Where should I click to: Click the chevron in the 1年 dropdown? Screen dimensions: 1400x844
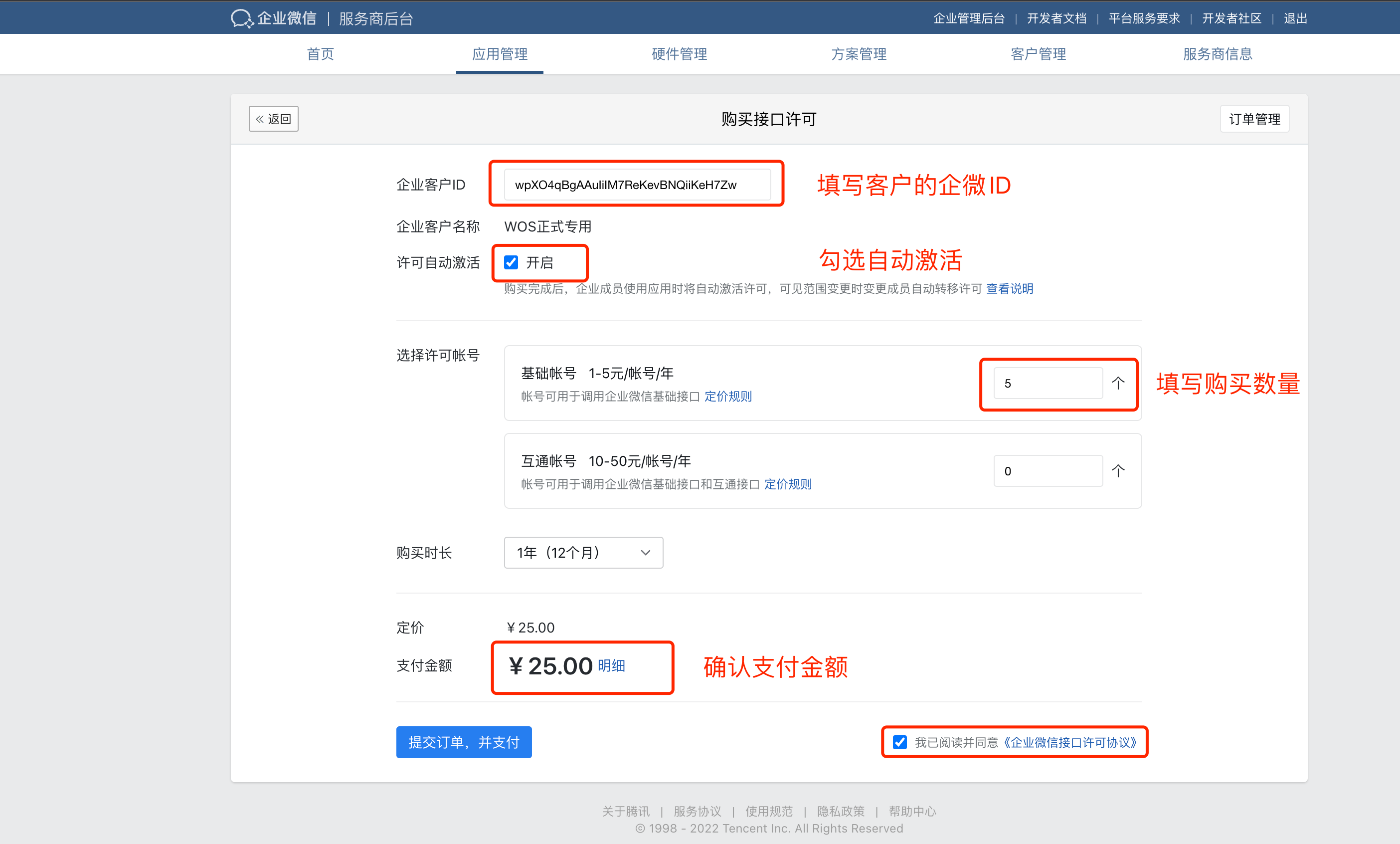coord(646,552)
